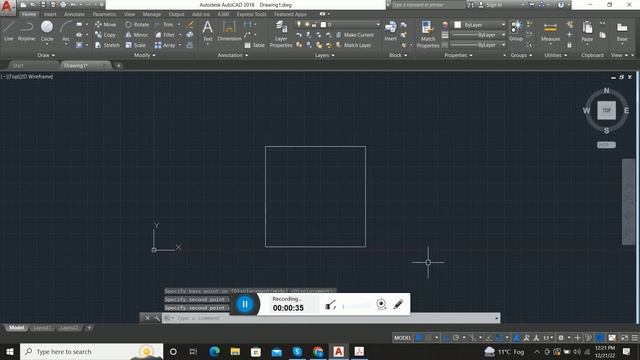The height and width of the screenshot is (360, 640).
Task: Click the Windows Start button
Action: 10,351
